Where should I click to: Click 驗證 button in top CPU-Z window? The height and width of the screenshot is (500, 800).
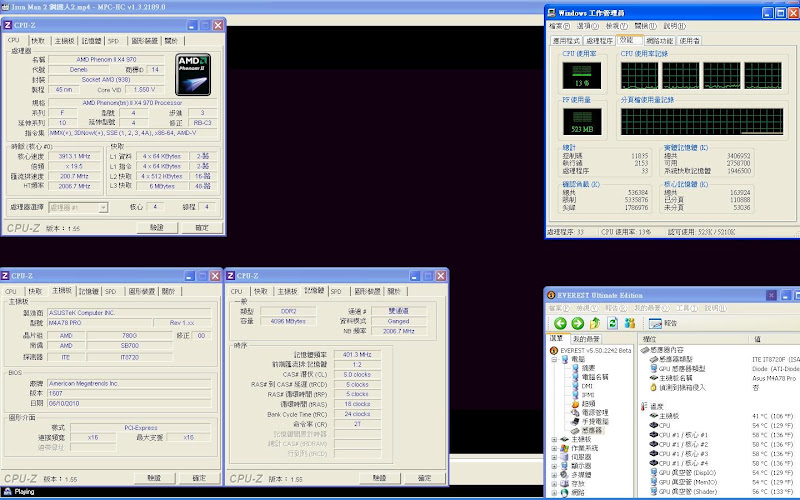(x=157, y=228)
